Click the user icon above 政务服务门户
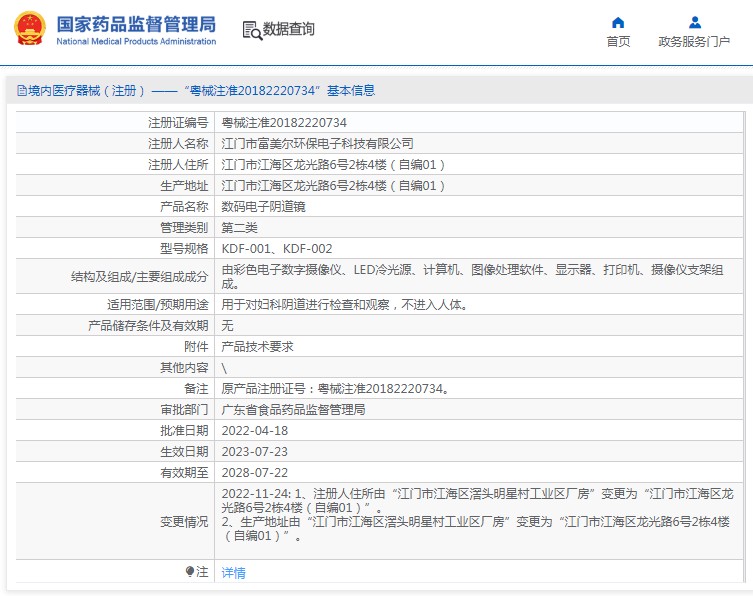753x596 pixels. [x=694, y=23]
